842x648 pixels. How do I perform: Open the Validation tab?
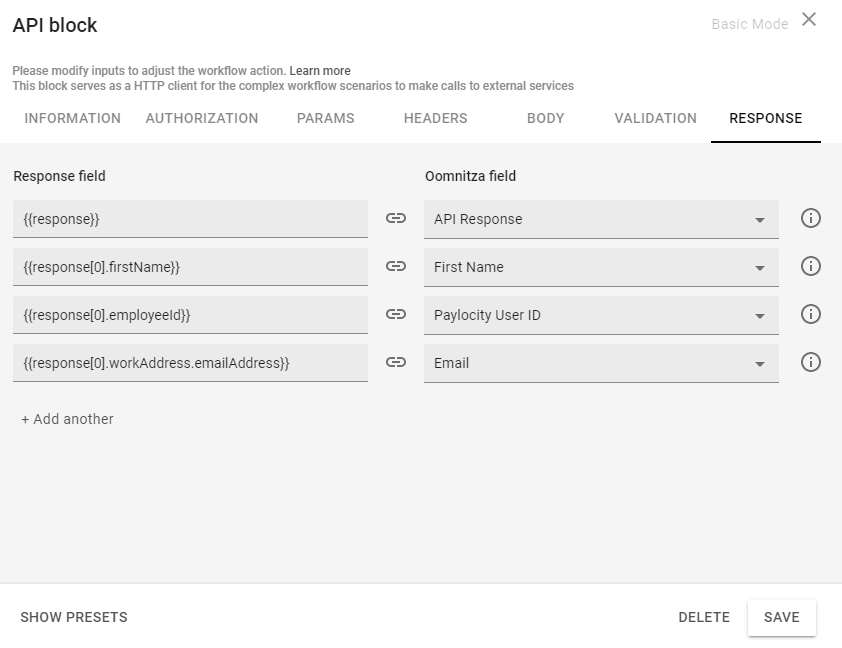pyautogui.click(x=655, y=118)
